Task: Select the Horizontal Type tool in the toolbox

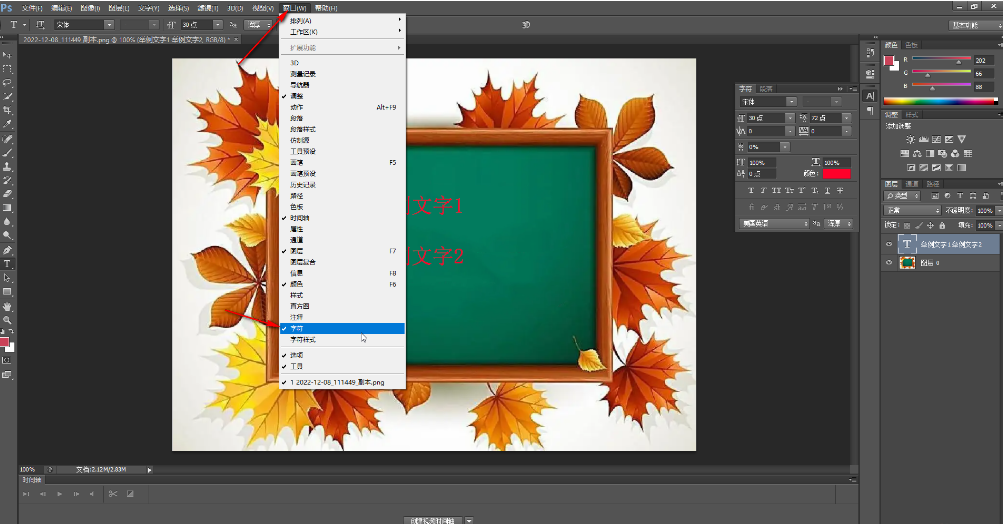Action: point(7,264)
